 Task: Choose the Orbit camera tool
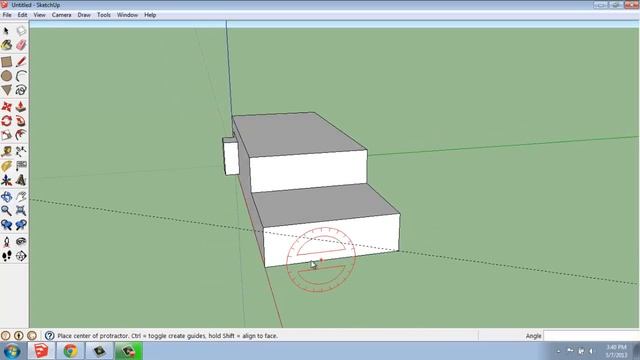7,197
